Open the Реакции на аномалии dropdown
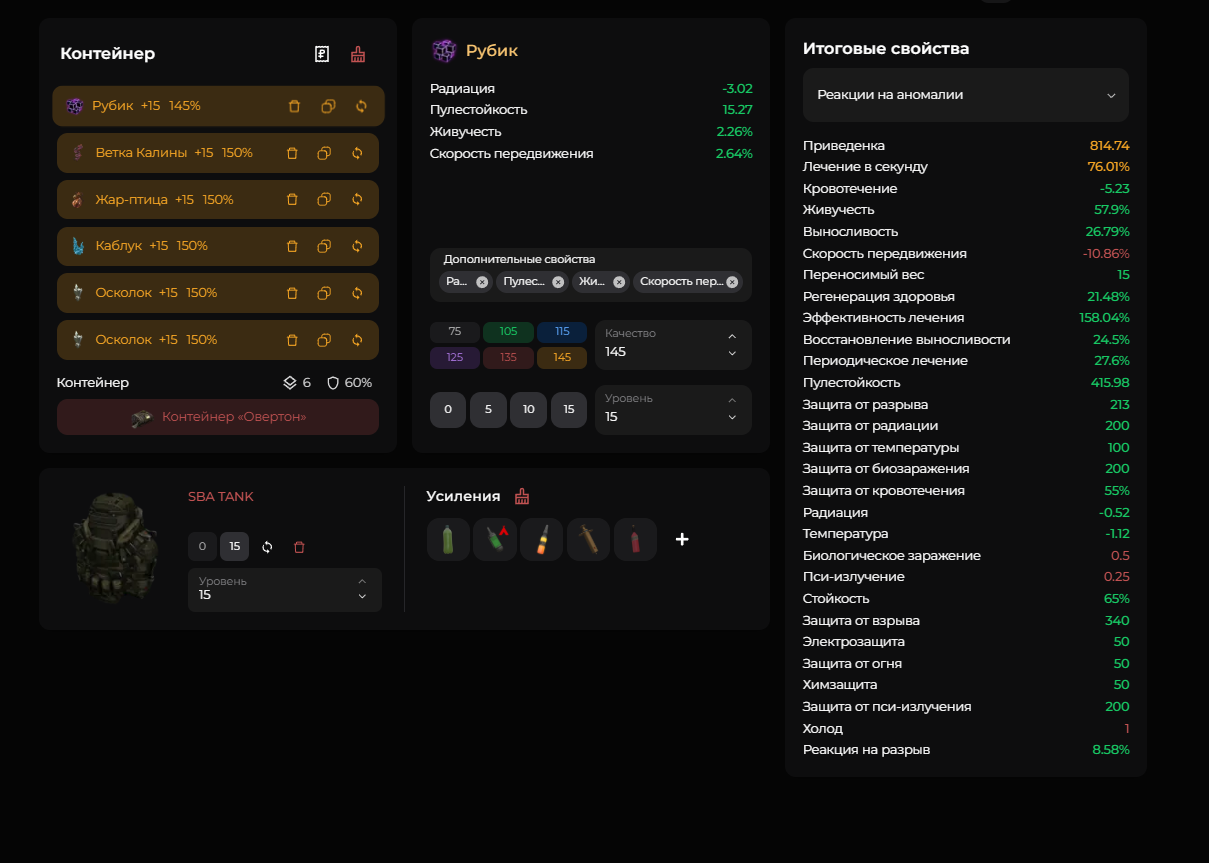This screenshot has width=1209, height=863. pyautogui.click(x=965, y=95)
